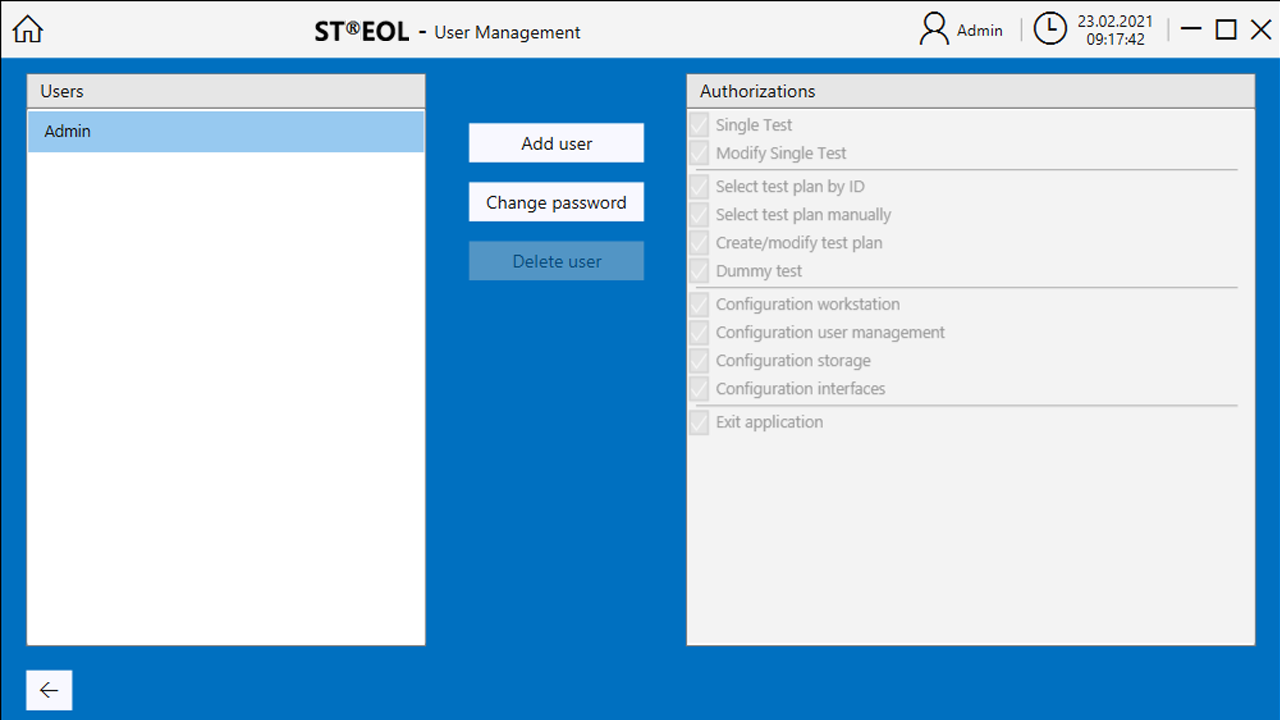Maximize the application window
The image size is (1280, 720).
point(1226,30)
